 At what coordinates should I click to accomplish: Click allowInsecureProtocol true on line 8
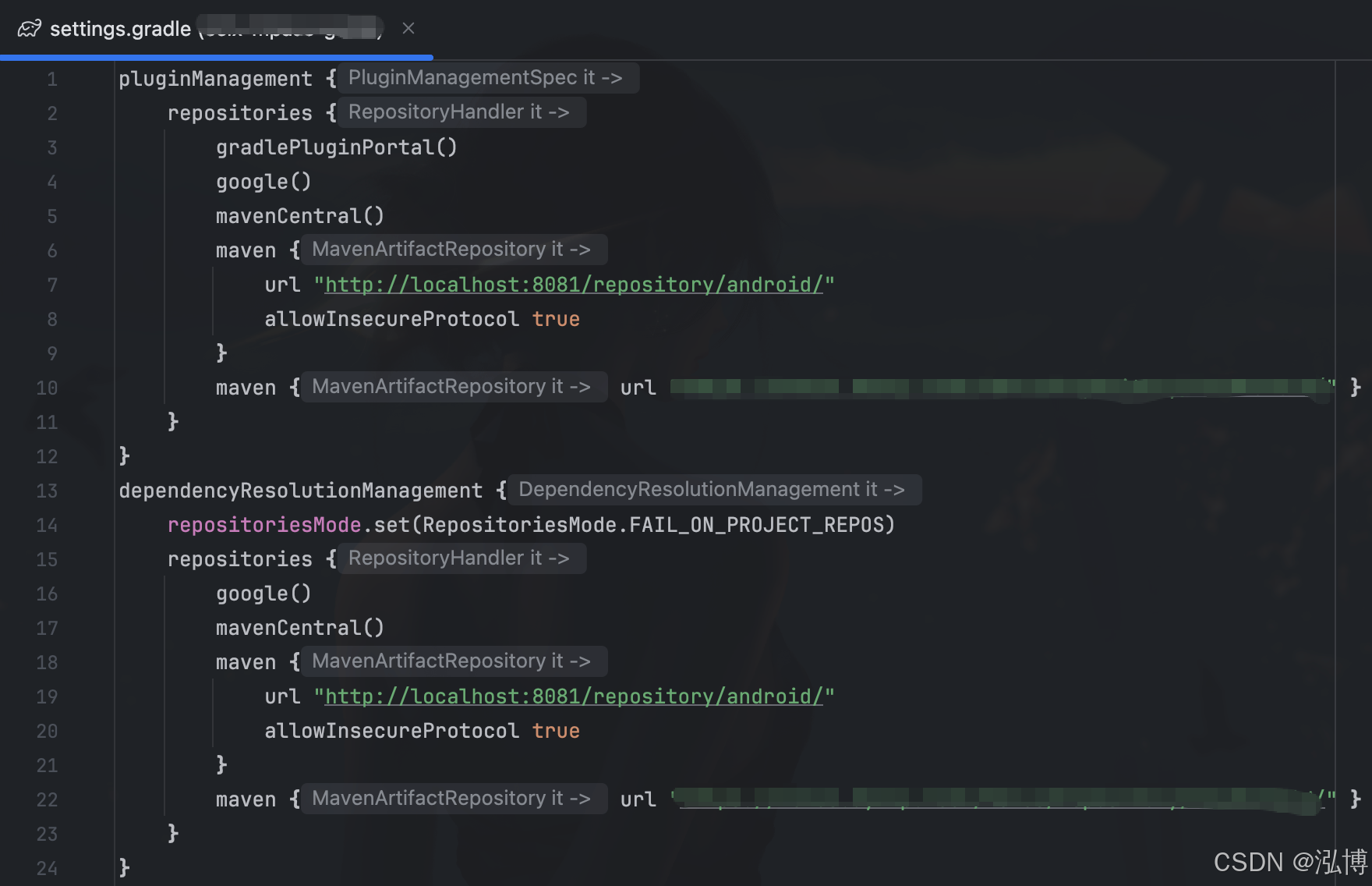[x=421, y=318]
